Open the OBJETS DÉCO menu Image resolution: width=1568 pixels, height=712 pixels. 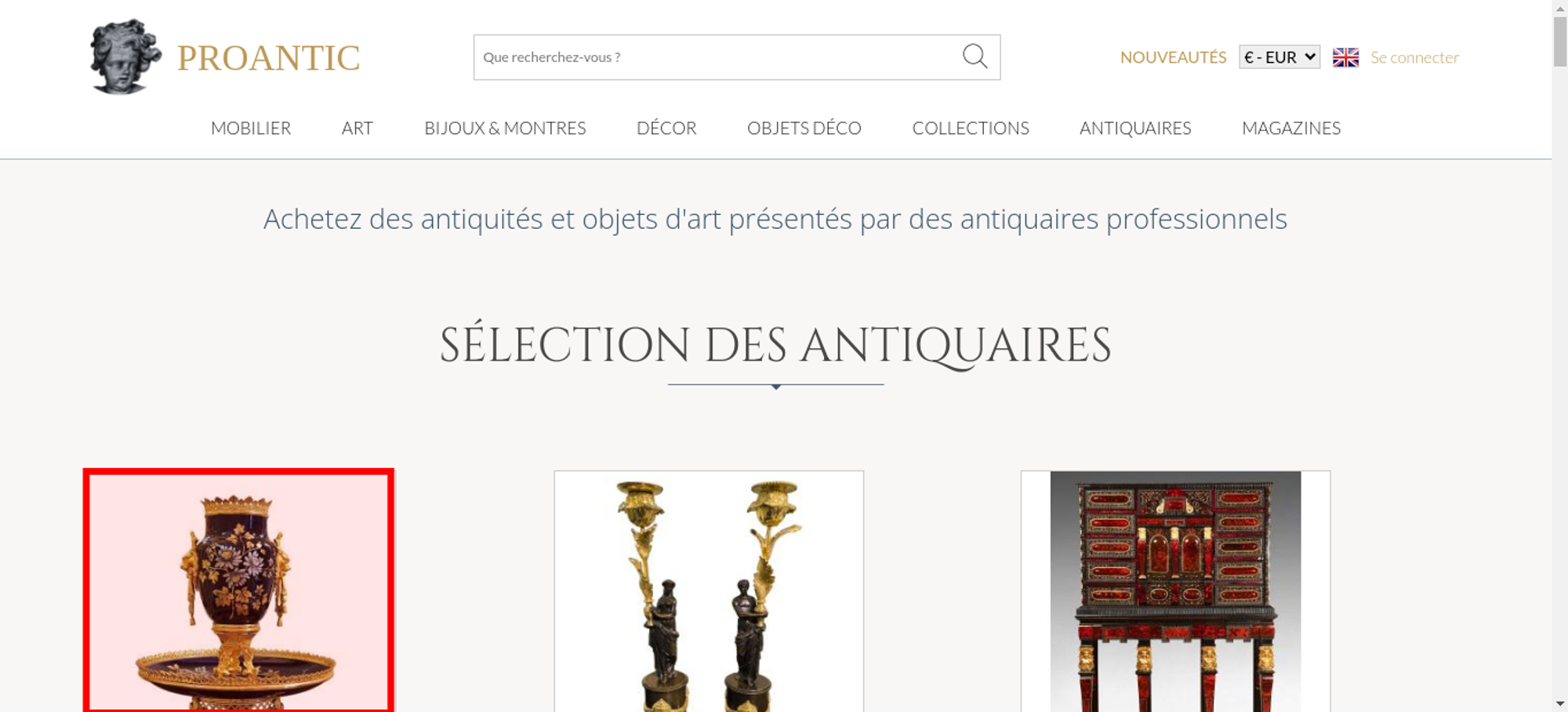pos(804,128)
